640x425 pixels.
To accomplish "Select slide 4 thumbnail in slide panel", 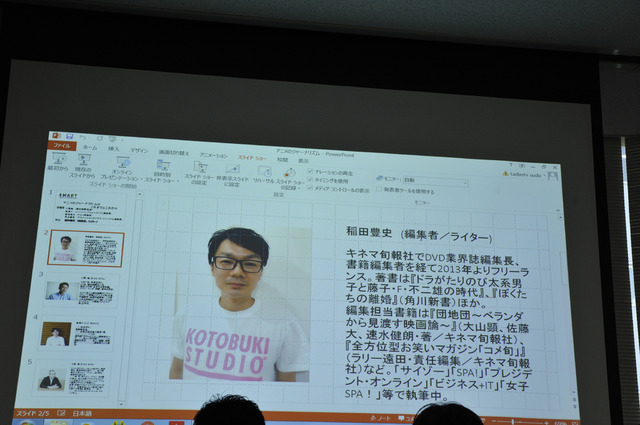I will (76, 334).
